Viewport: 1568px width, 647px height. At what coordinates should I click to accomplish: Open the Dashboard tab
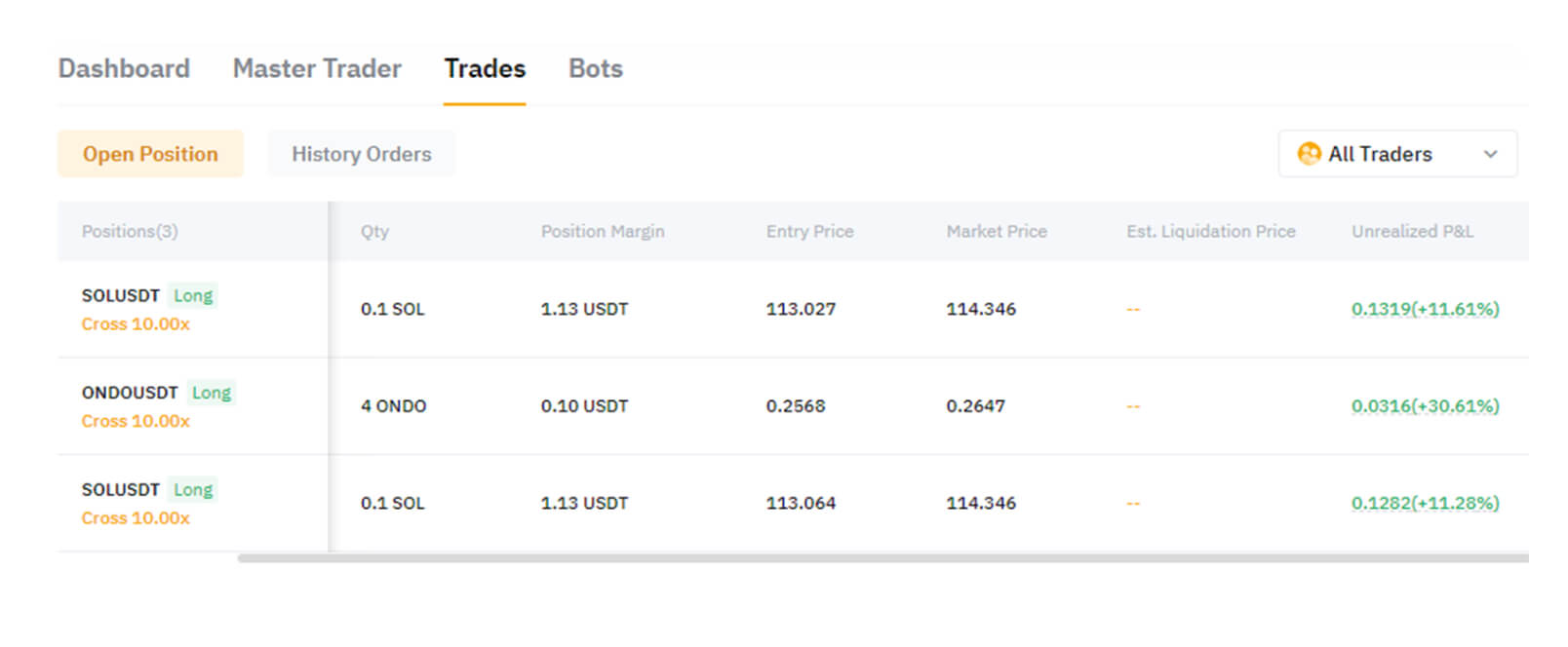pos(124,69)
